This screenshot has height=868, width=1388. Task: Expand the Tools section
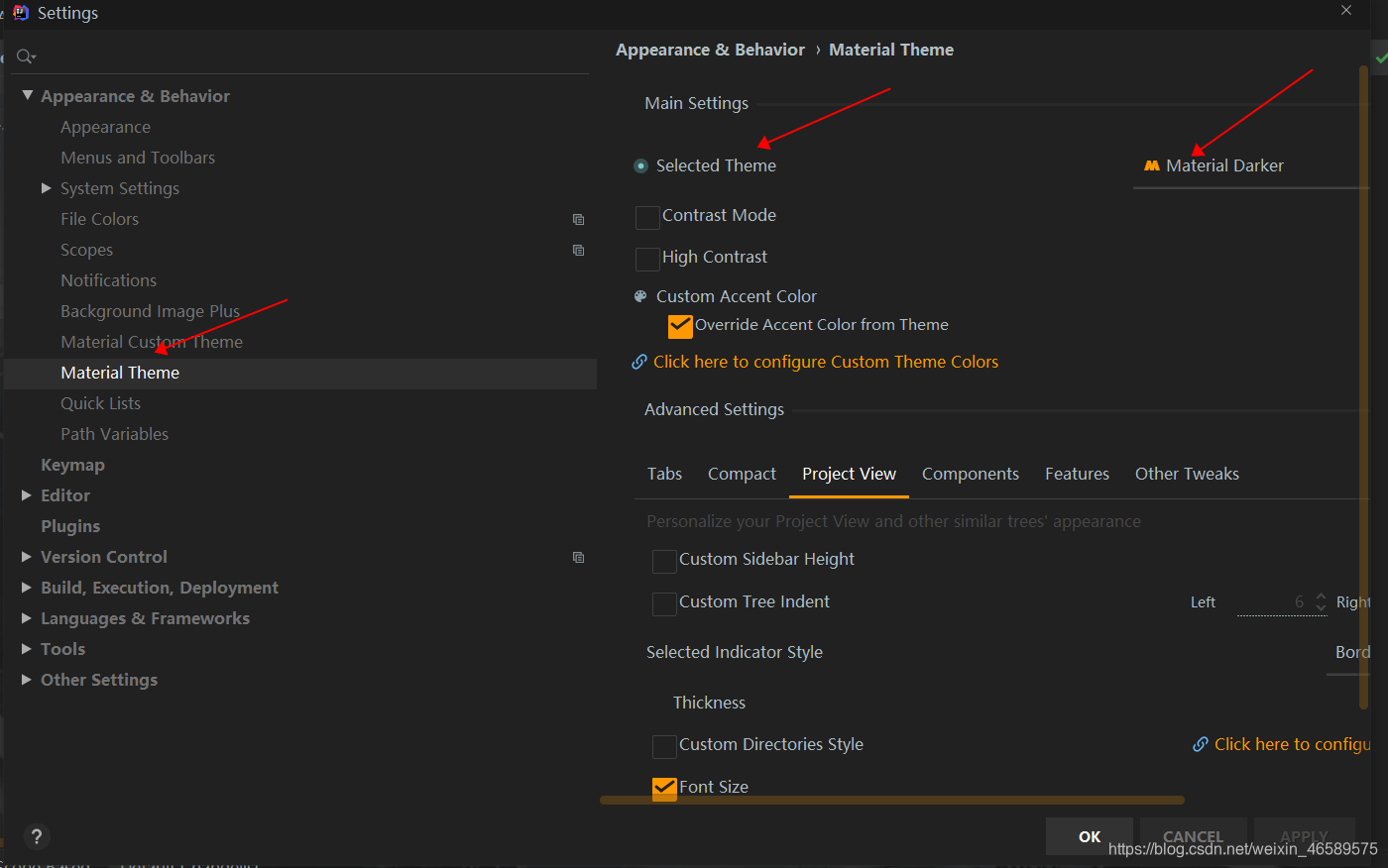(27, 649)
